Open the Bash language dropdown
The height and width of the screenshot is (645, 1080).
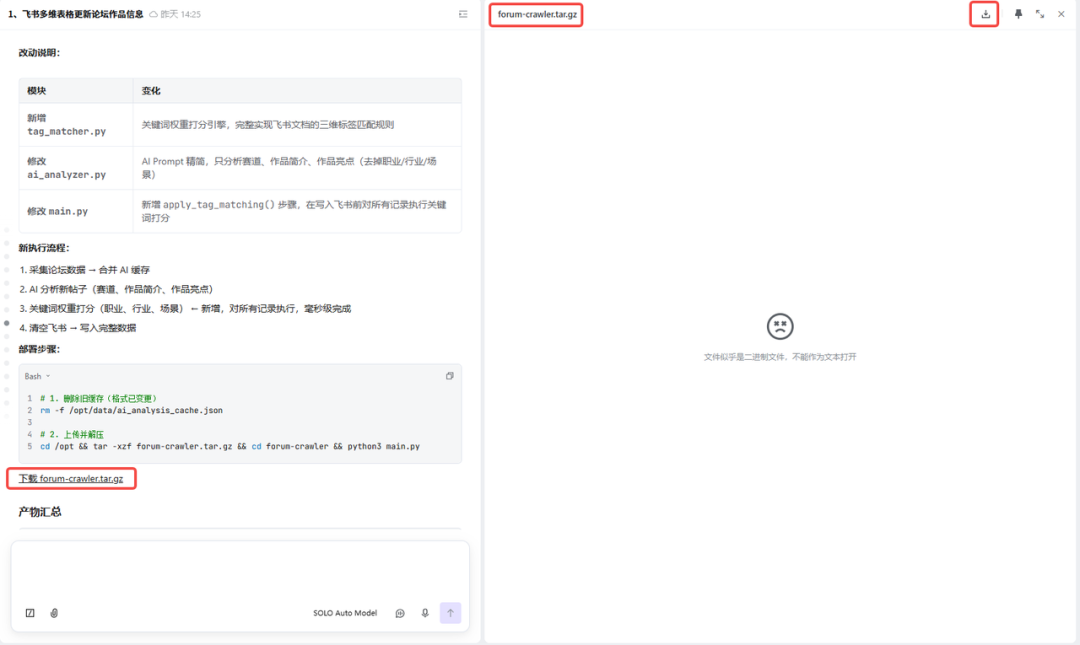point(37,376)
